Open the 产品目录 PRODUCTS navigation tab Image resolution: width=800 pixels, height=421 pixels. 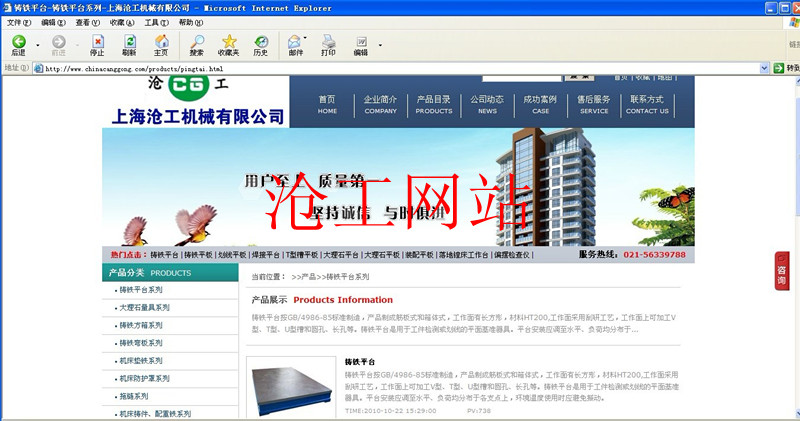[x=434, y=104]
